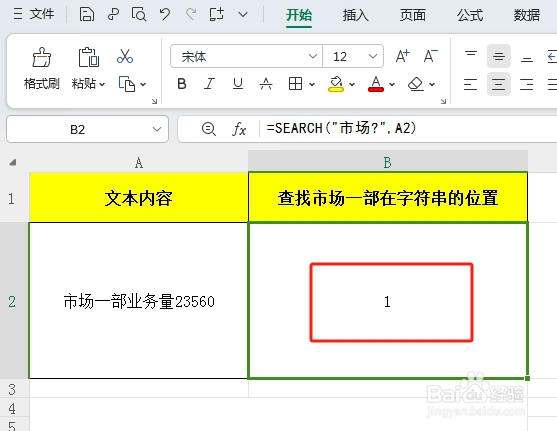Image resolution: width=557 pixels, height=431 pixels.
Task: Switch to the 页面 tab
Action: click(412, 15)
